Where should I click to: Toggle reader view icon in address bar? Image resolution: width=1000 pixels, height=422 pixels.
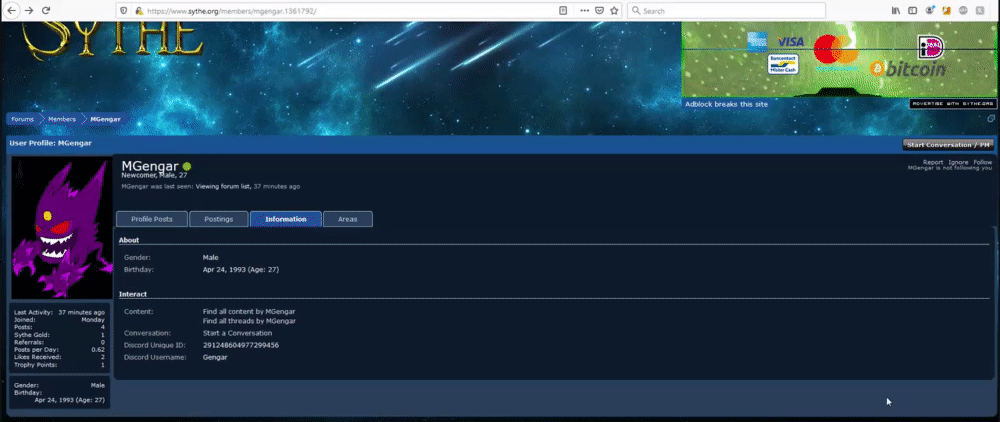563,10
